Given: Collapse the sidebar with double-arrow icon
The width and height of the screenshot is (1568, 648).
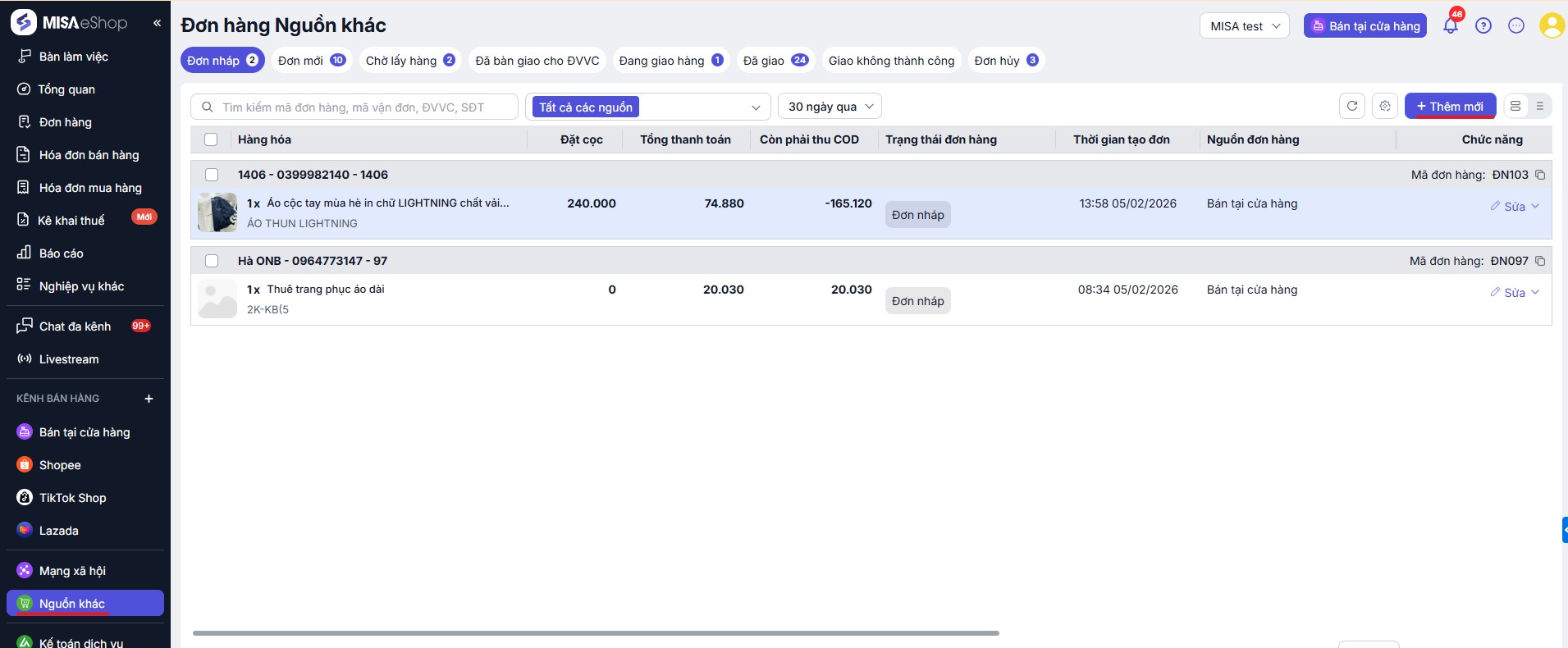Looking at the screenshot, I should pos(157,23).
